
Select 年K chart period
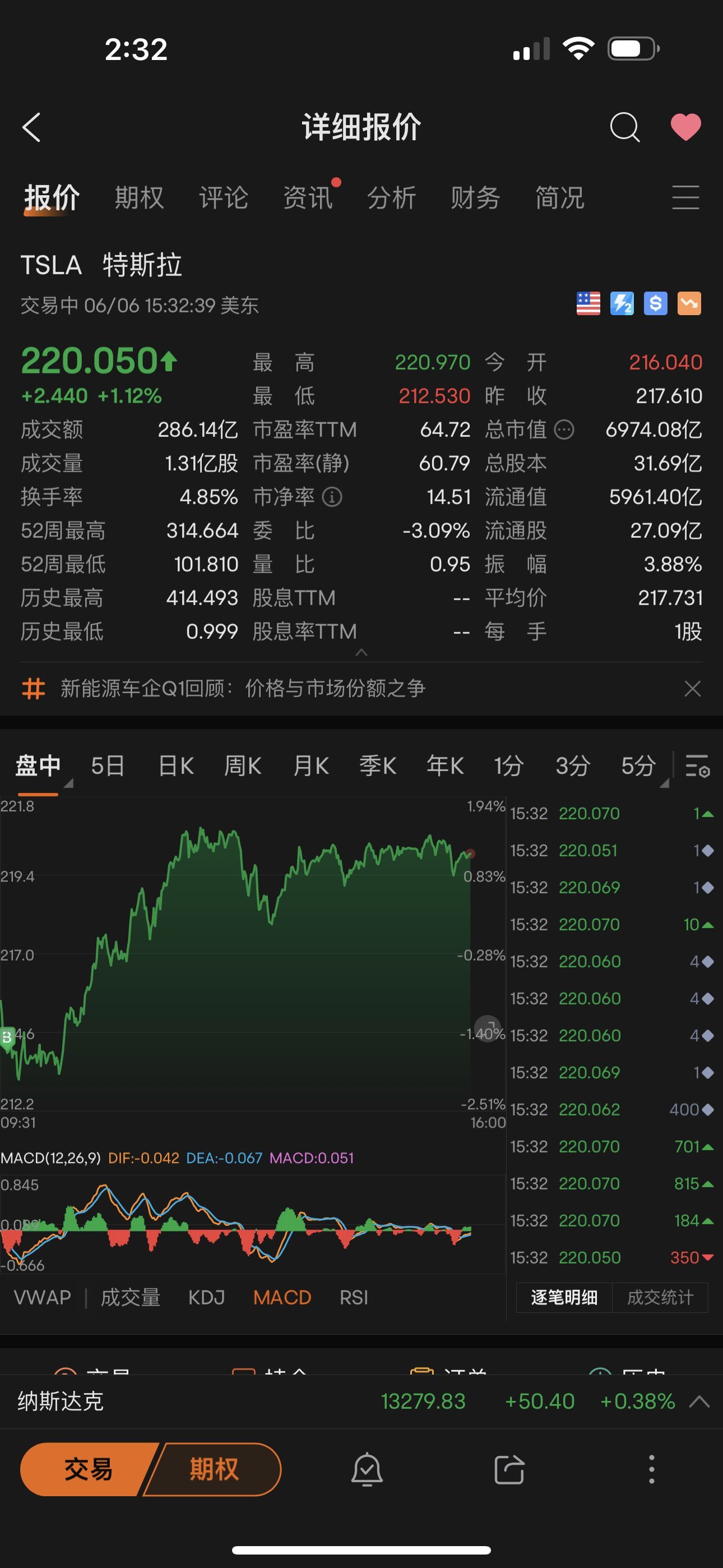[x=445, y=765]
